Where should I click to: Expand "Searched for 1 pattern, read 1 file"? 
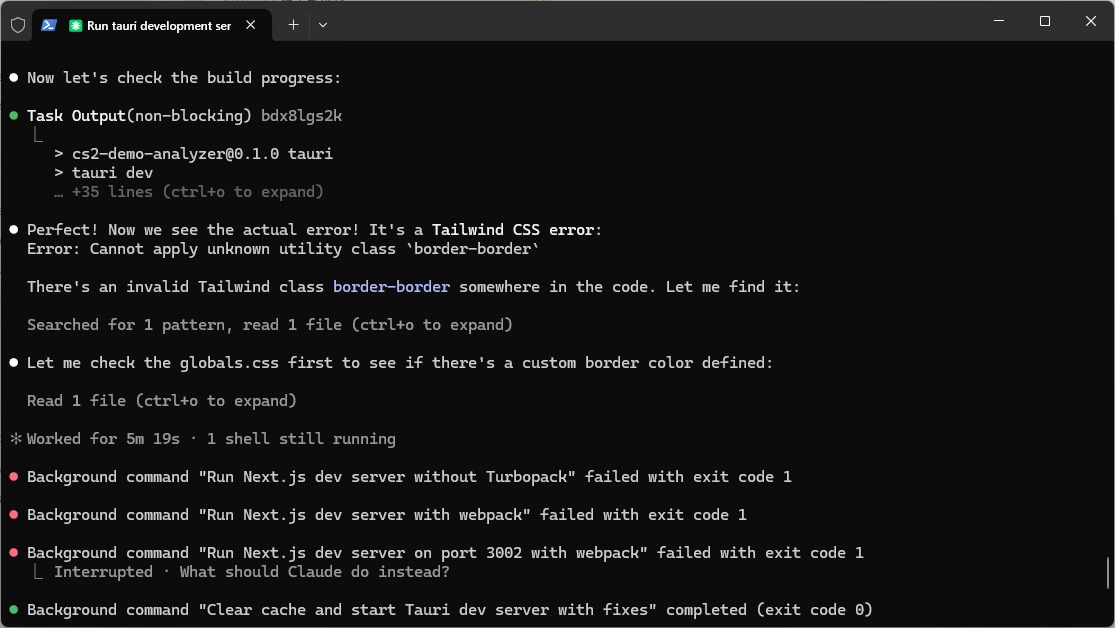tap(269, 325)
